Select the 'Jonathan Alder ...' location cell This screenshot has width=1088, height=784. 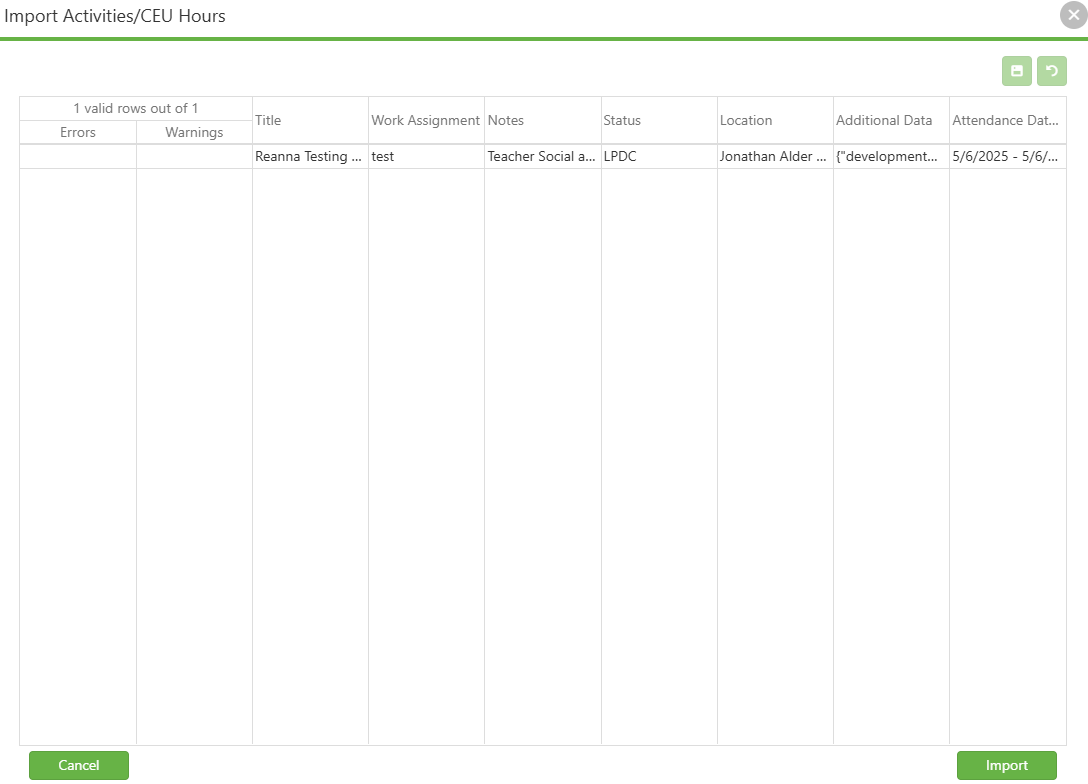click(775, 156)
